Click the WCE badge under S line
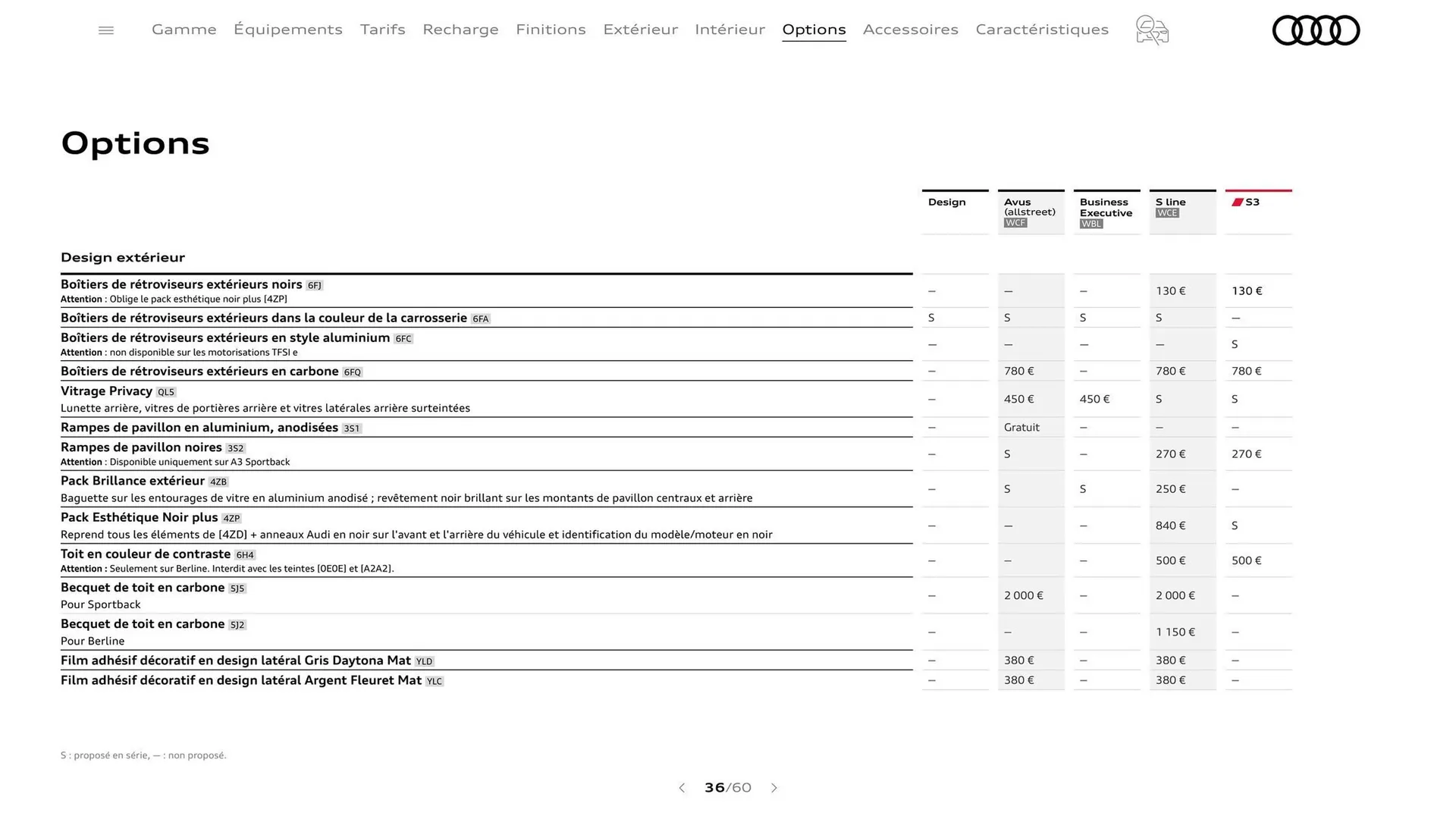 [1167, 213]
